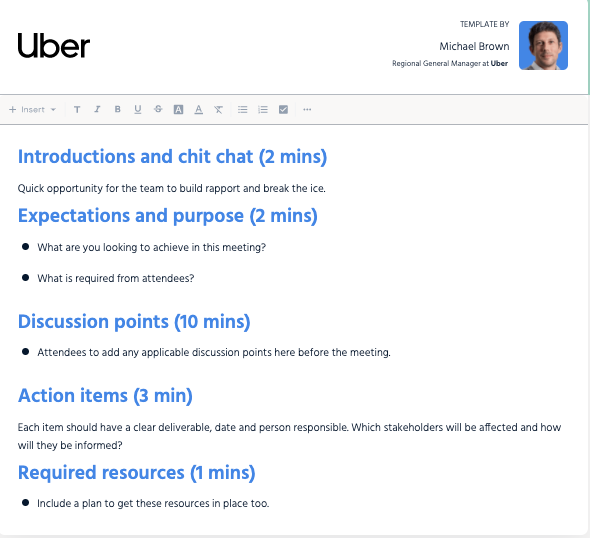The image size is (590, 538).
Task: Click the text style T icon
Action: click(77, 109)
